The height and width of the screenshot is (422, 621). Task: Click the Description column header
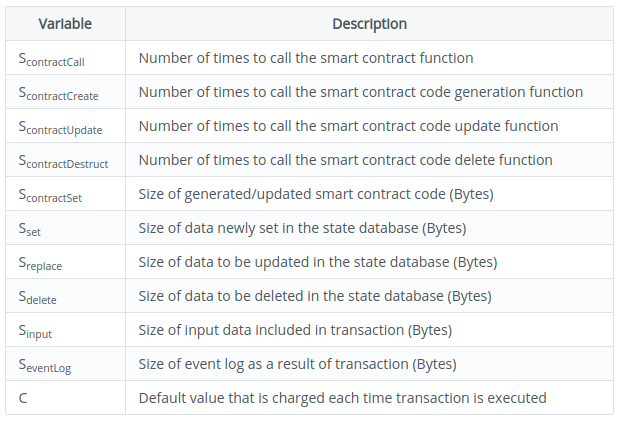(x=369, y=24)
